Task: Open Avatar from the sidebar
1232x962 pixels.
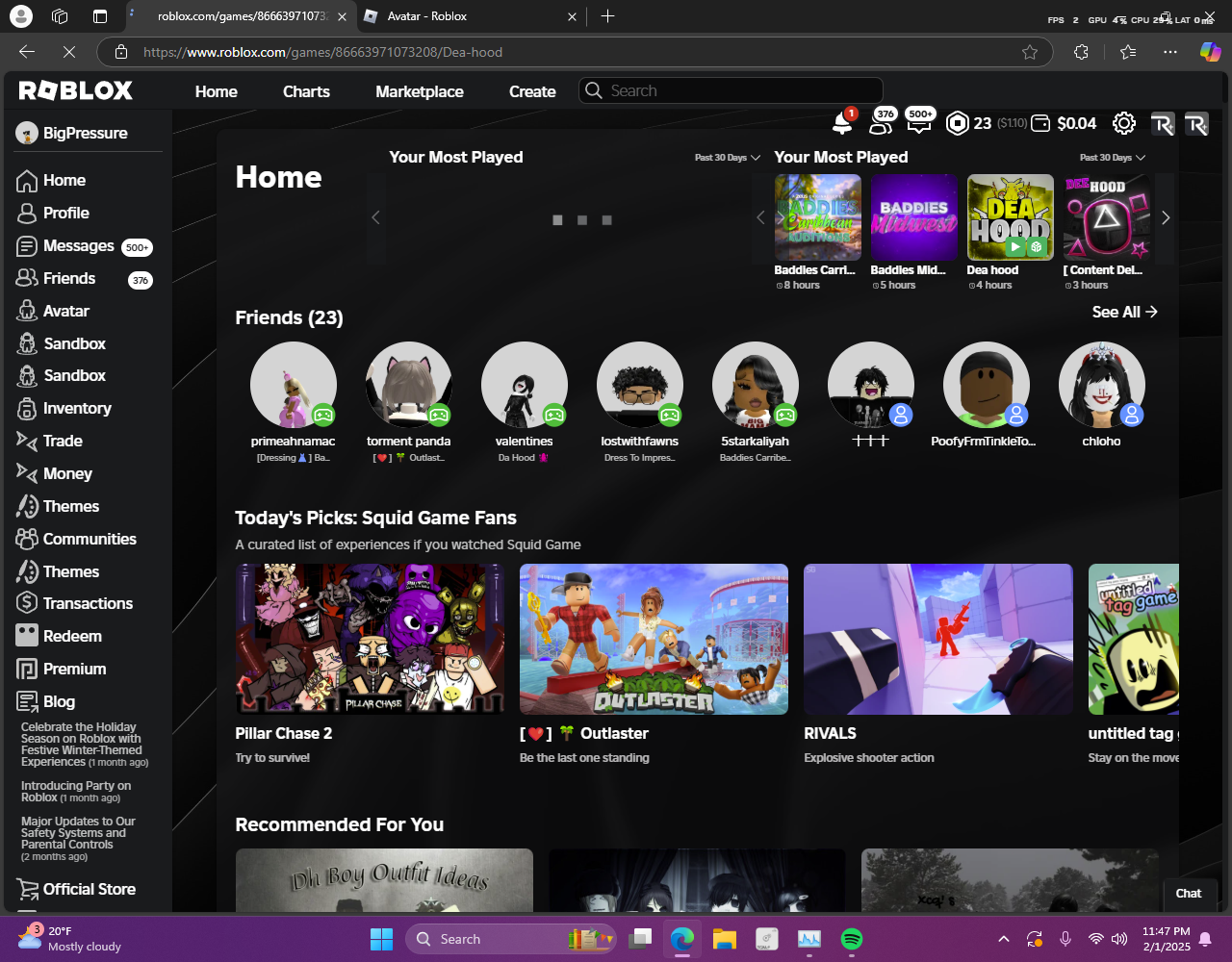Action: coord(65,312)
